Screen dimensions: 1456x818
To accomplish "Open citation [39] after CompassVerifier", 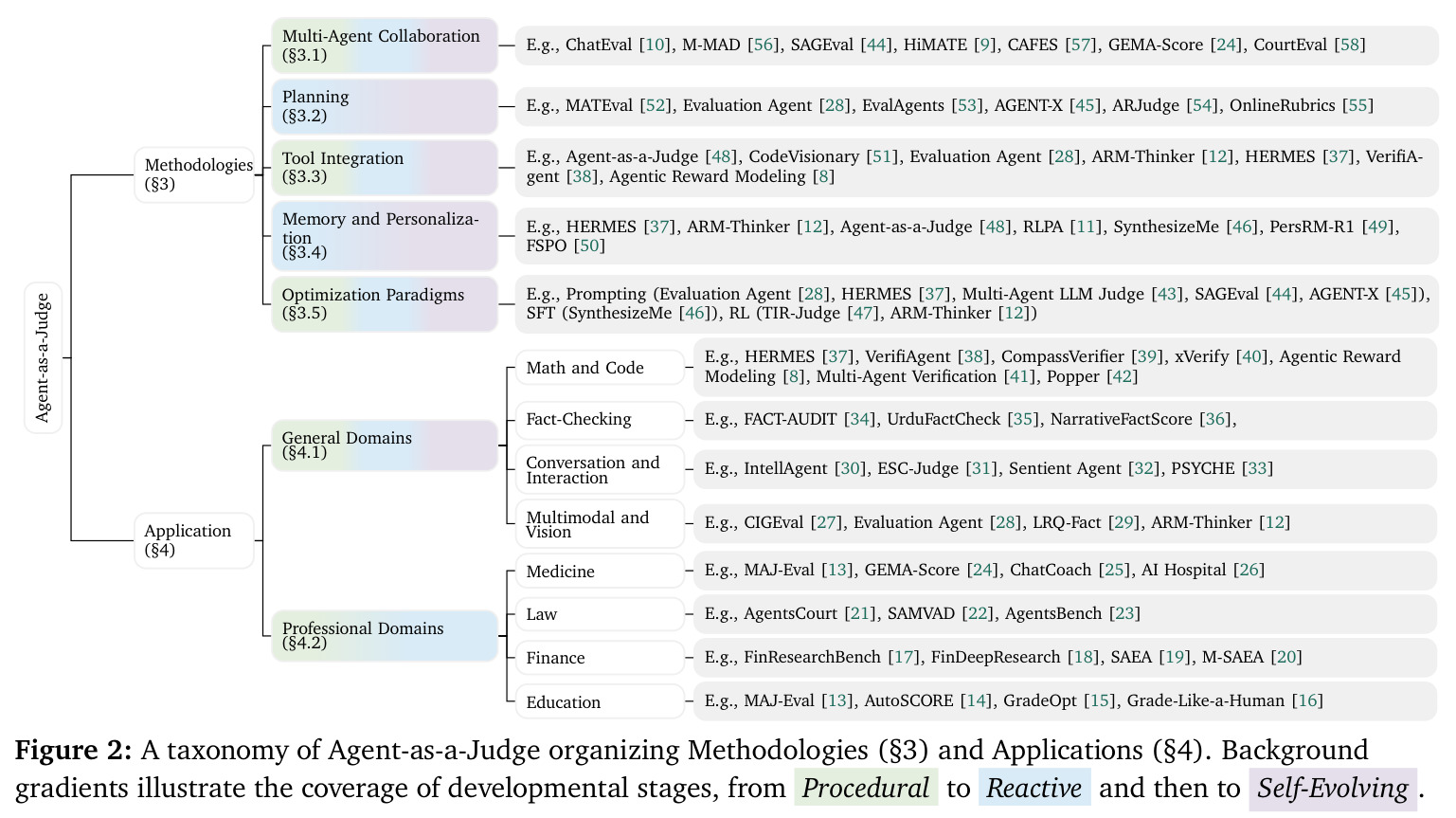I will (1147, 356).
